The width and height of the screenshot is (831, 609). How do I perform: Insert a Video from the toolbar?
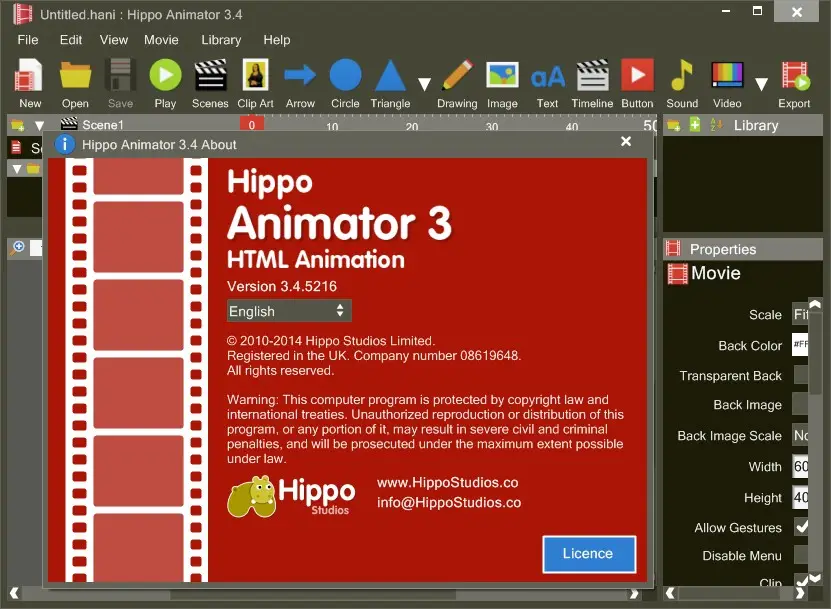(x=727, y=84)
